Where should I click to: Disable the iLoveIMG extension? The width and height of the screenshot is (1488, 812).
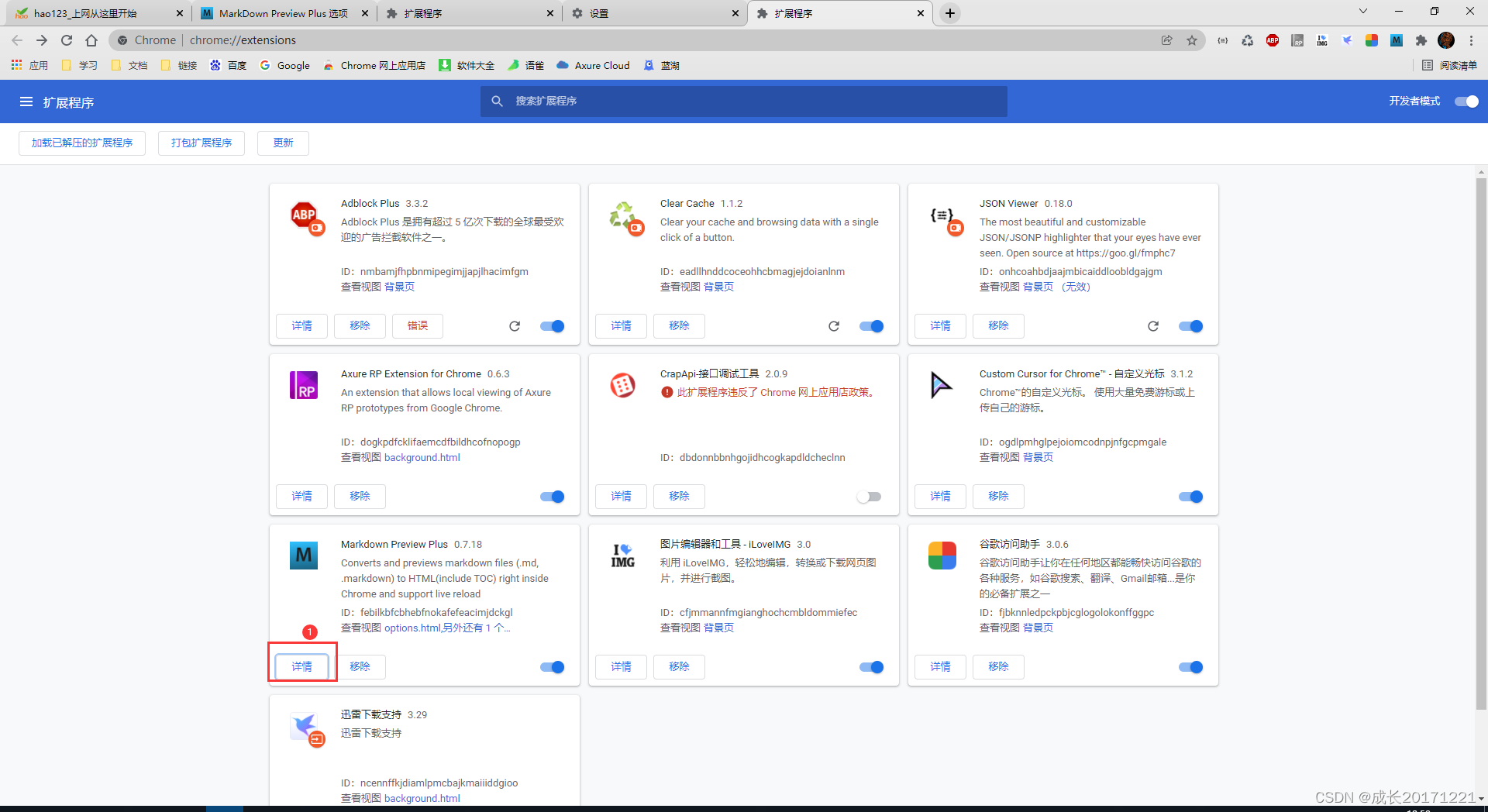pos(872,667)
